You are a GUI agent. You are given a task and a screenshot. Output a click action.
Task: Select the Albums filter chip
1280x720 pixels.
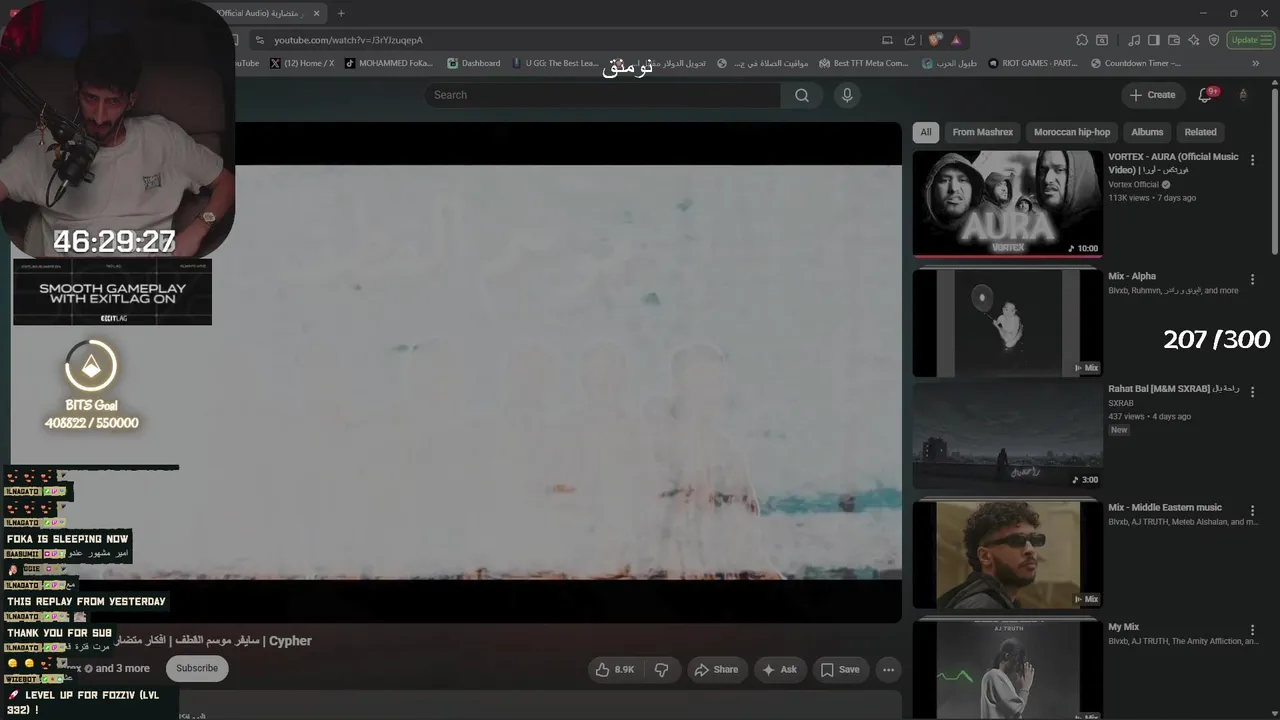point(1147,132)
